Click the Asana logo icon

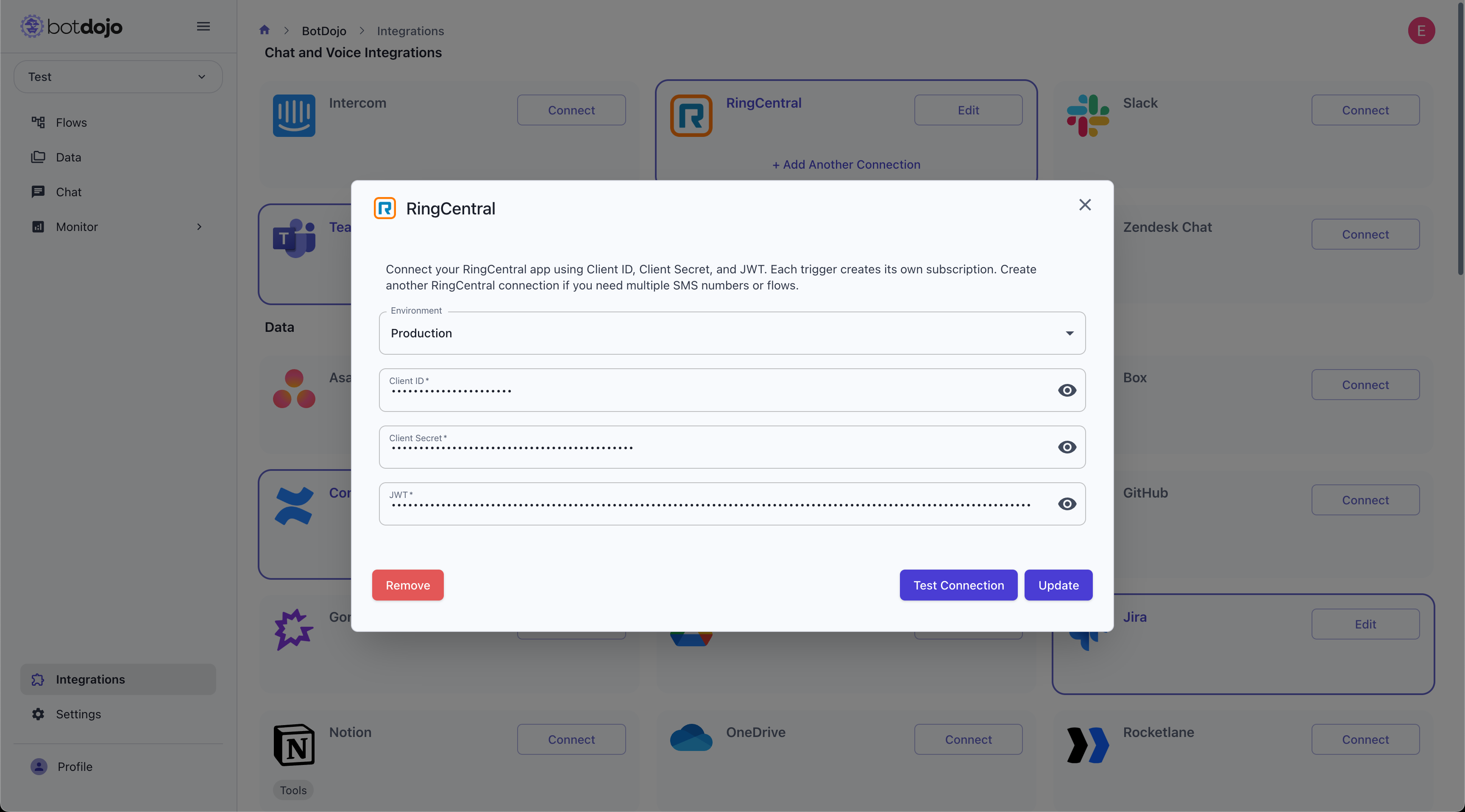coord(294,389)
